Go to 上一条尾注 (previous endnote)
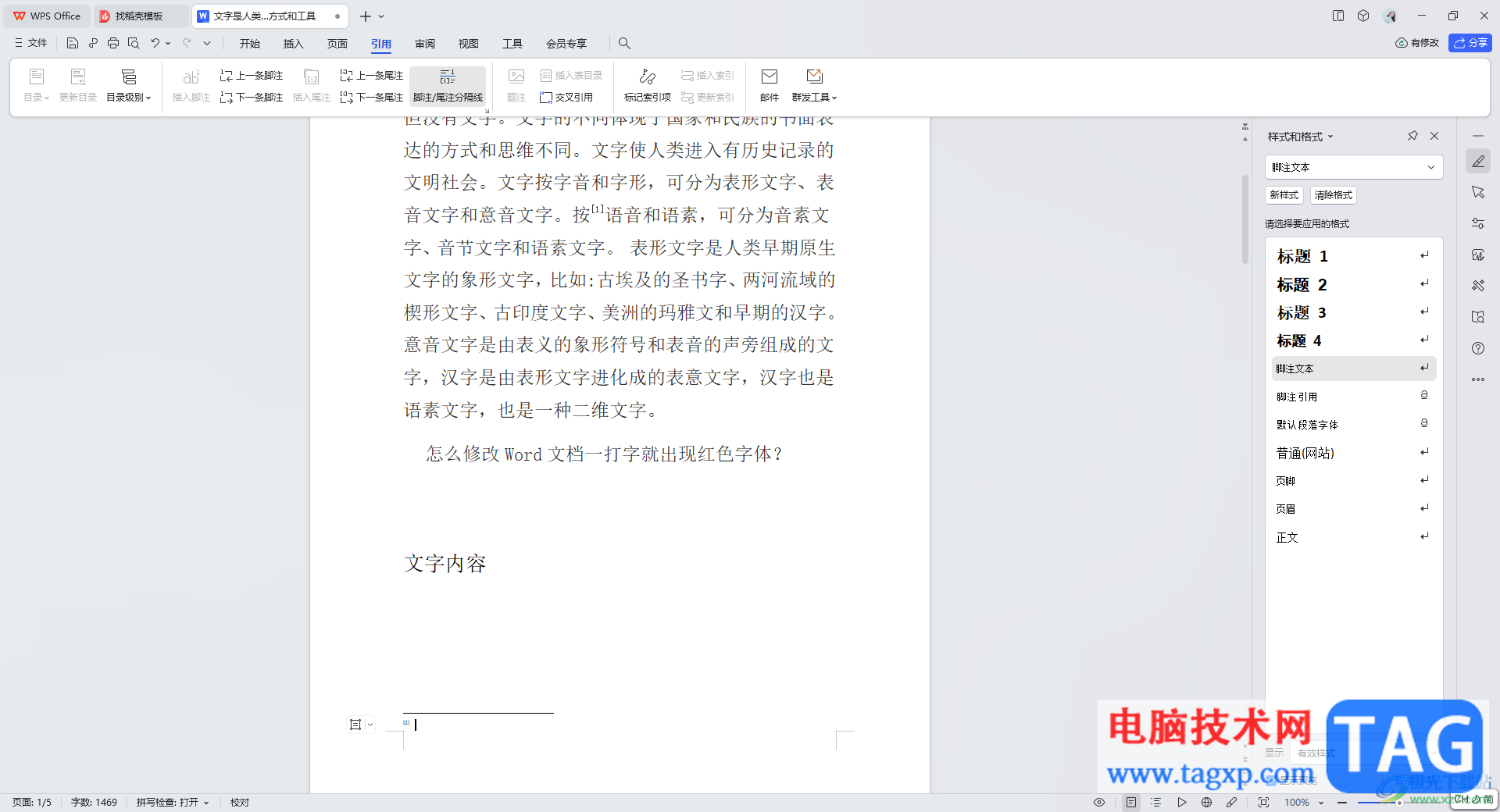The width and height of the screenshot is (1500, 812). 372,76
